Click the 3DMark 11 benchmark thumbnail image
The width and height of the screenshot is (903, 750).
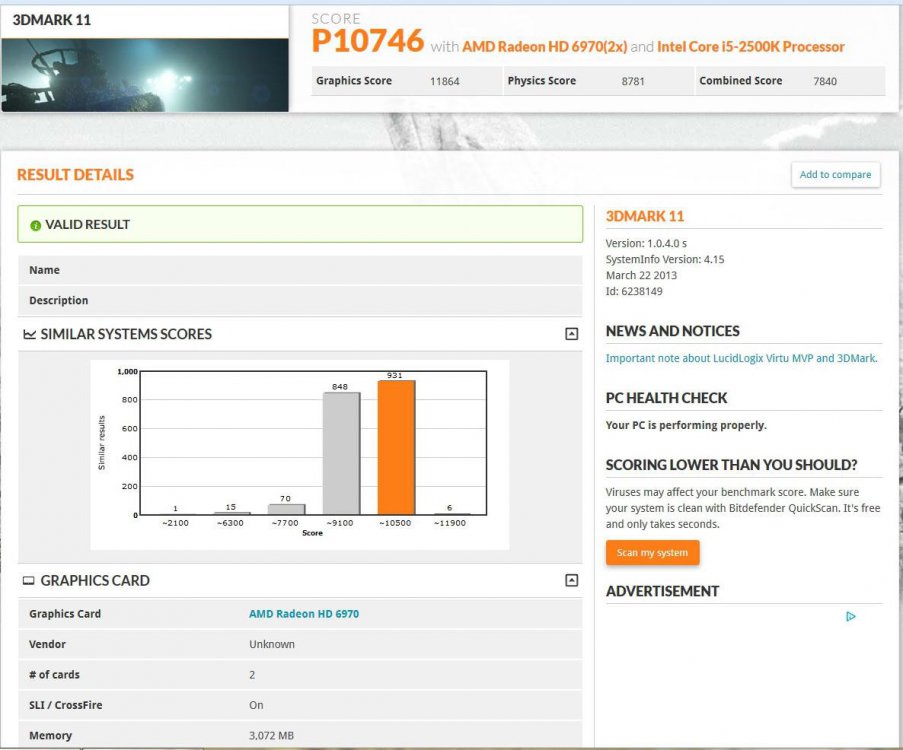pos(145,75)
